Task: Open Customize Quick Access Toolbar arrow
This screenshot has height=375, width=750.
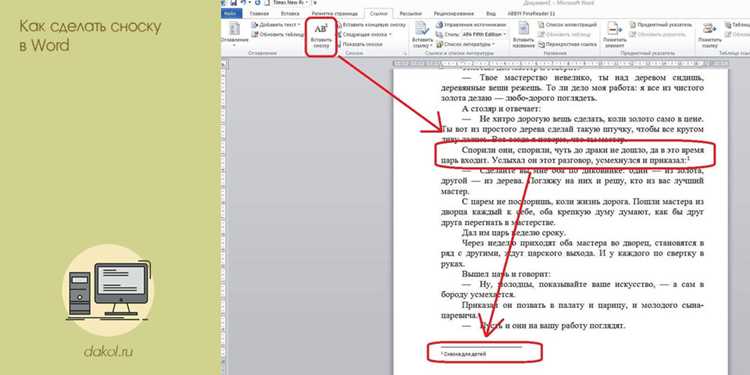Action: click(x=315, y=3)
